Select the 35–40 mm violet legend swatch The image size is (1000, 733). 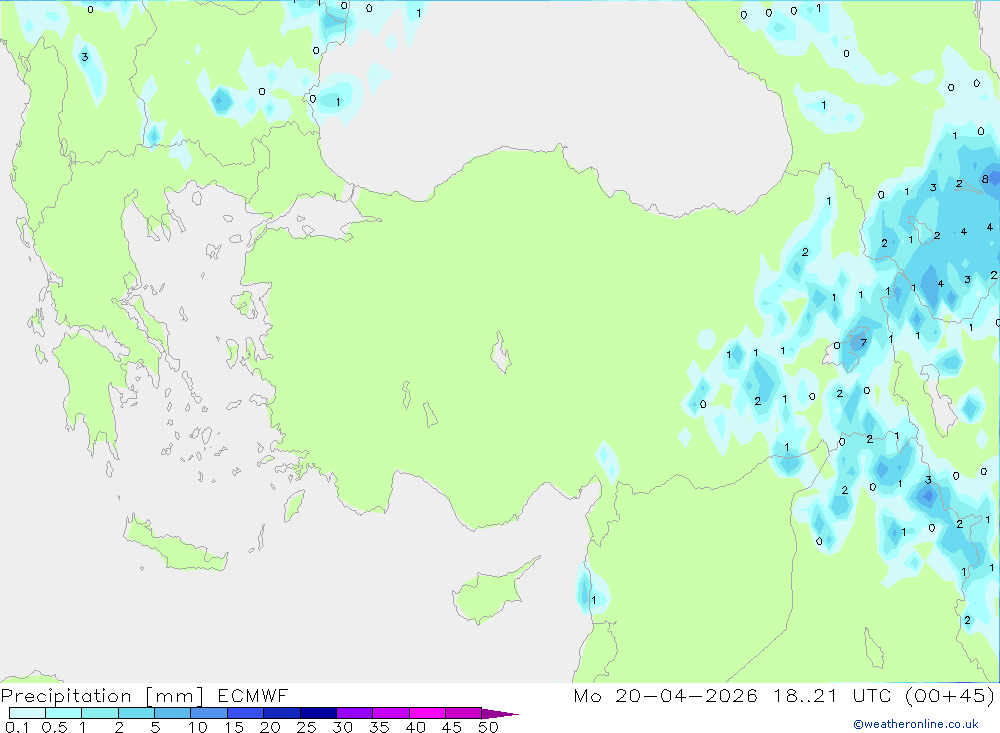391,713
